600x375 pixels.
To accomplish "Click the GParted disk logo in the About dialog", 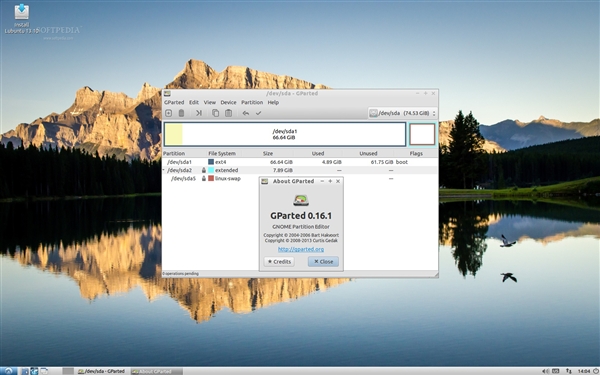I will pos(301,200).
